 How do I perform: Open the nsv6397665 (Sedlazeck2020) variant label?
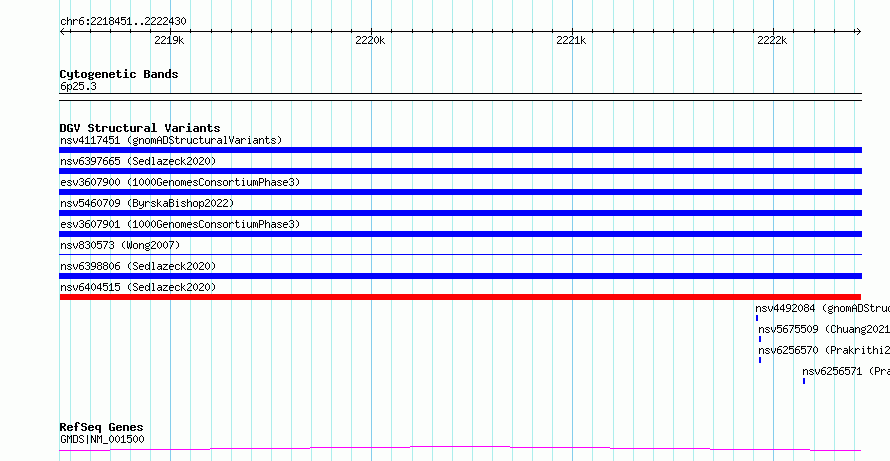138,161
